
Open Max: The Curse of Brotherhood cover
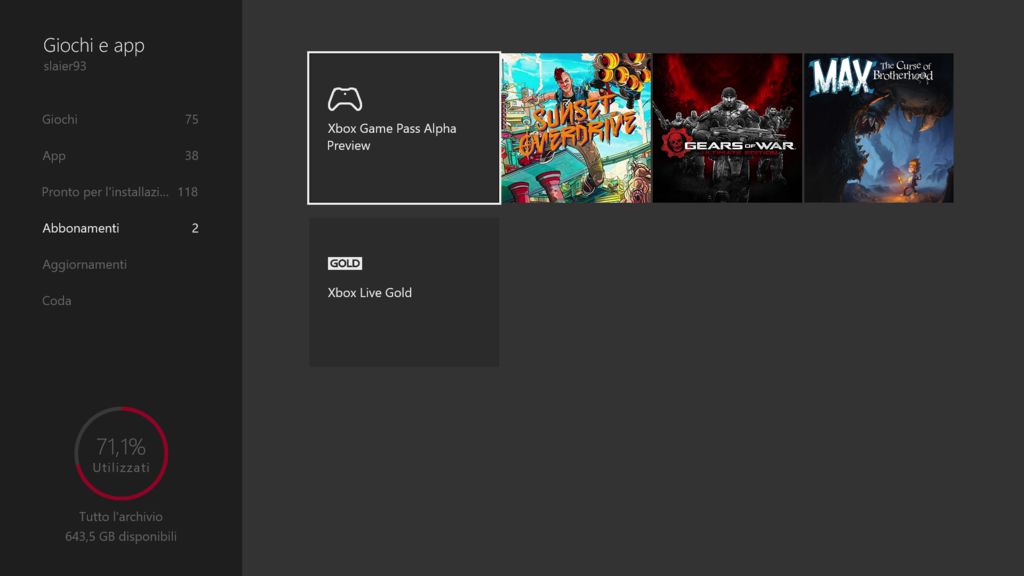pos(879,128)
